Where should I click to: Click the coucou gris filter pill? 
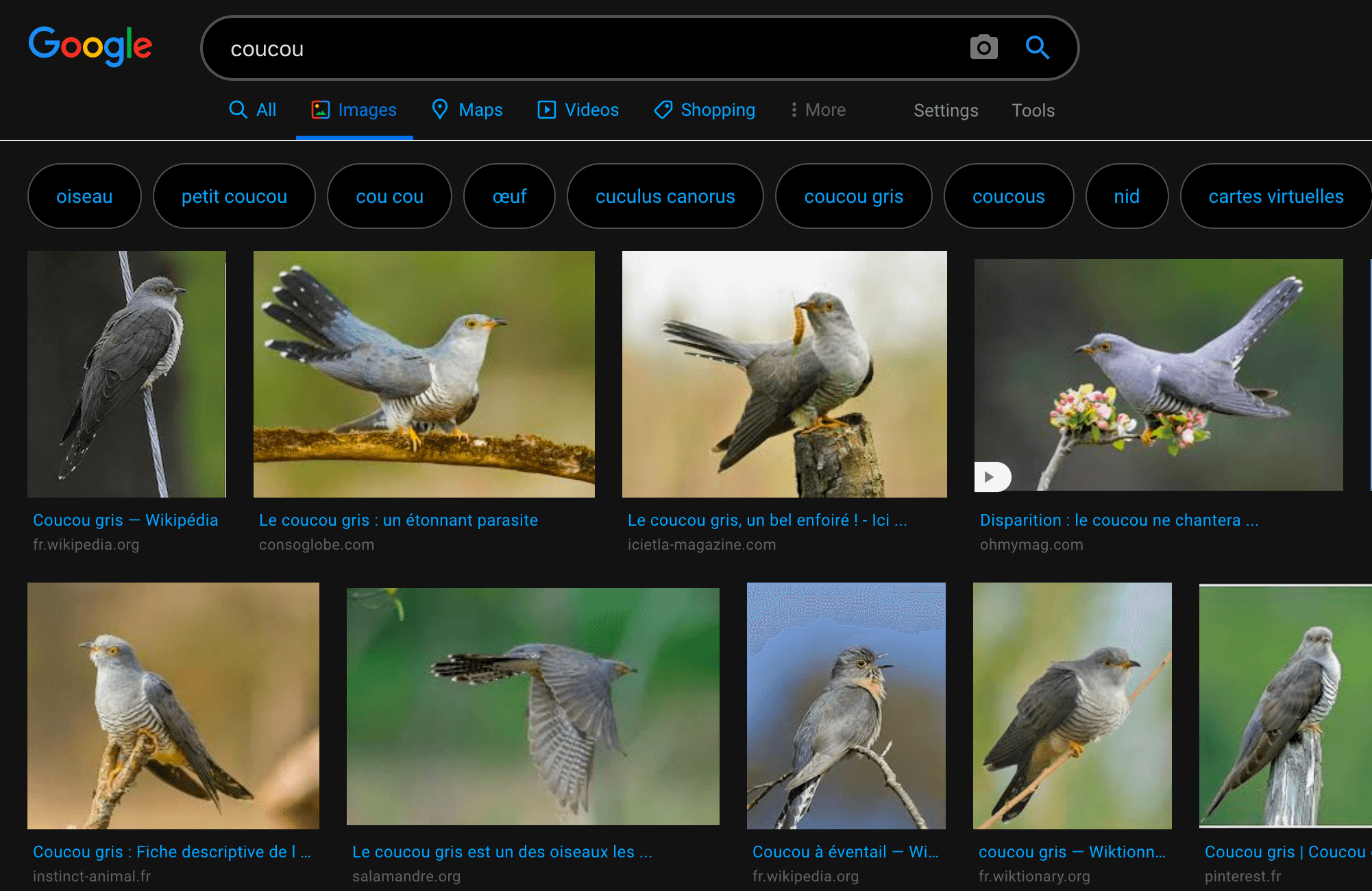click(x=855, y=196)
